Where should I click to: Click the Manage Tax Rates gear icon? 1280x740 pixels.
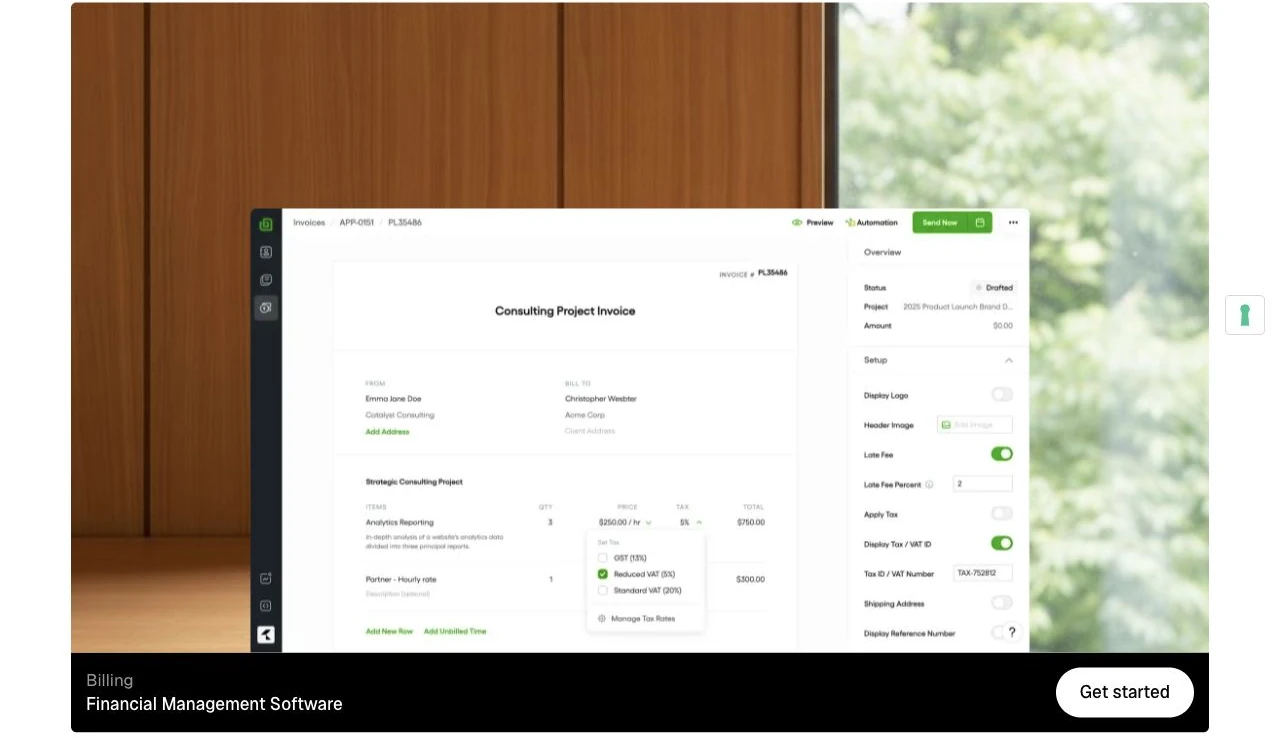[602, 618]
